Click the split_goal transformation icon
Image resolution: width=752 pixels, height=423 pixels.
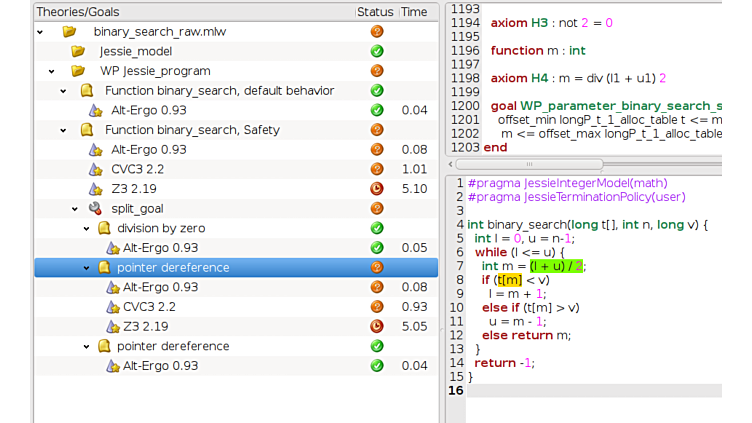[95, 208]
